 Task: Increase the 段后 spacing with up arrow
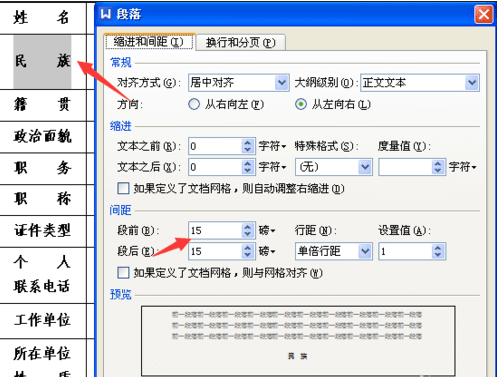(x=247, y=248)
